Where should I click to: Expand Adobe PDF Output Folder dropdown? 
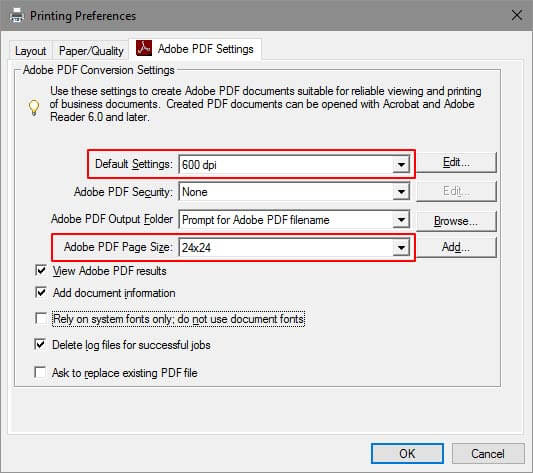tap(401, 220)
